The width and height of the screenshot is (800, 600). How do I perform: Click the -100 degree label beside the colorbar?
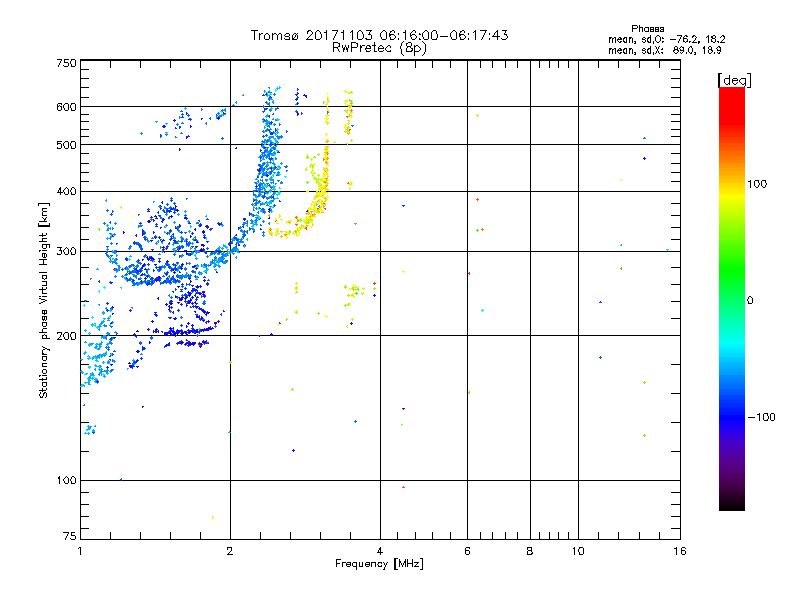(x=761, y=417)
